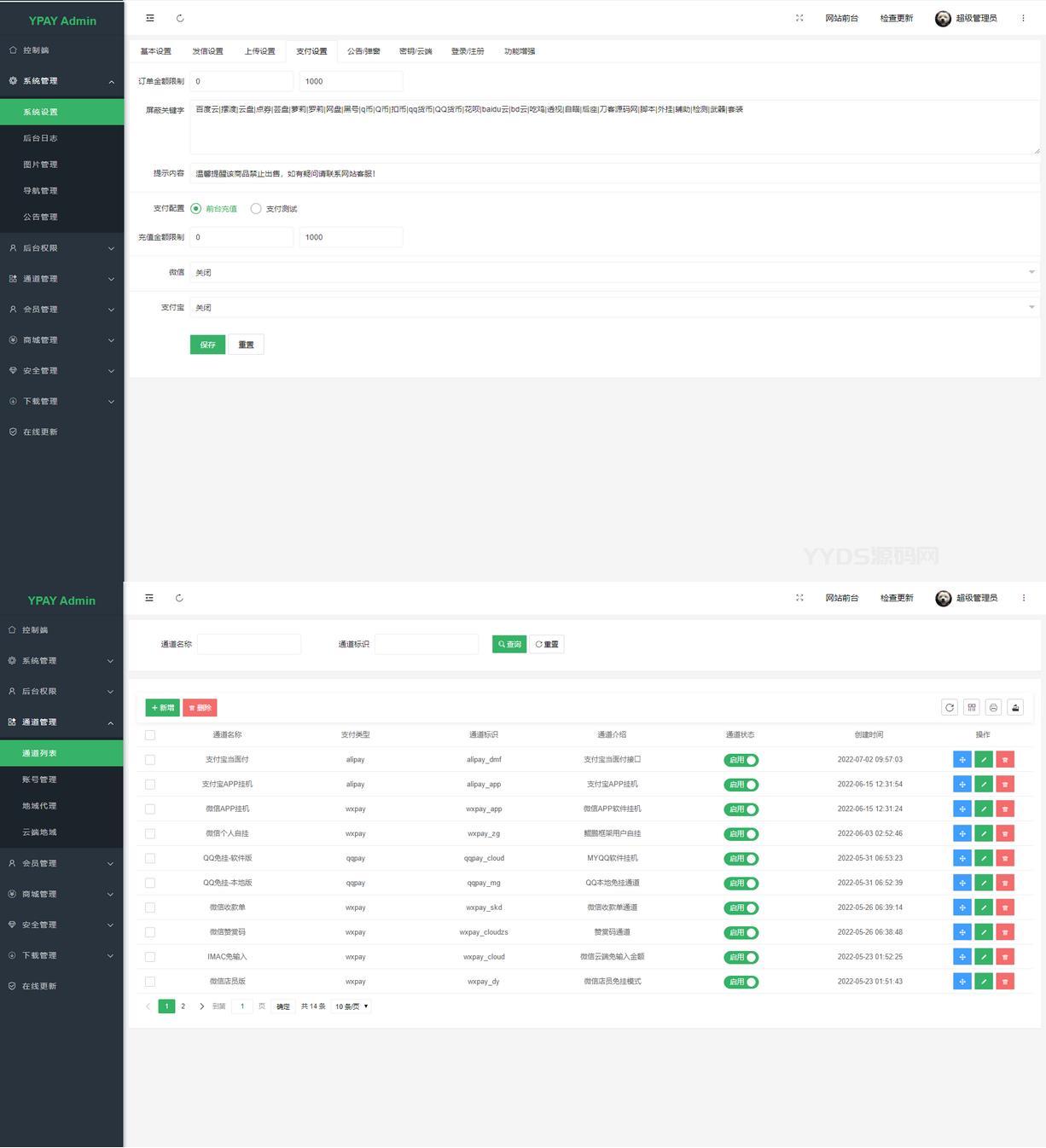The image size is (1046, 1148).
Task: Click the green 保存 button
Action: pos(207,345)
